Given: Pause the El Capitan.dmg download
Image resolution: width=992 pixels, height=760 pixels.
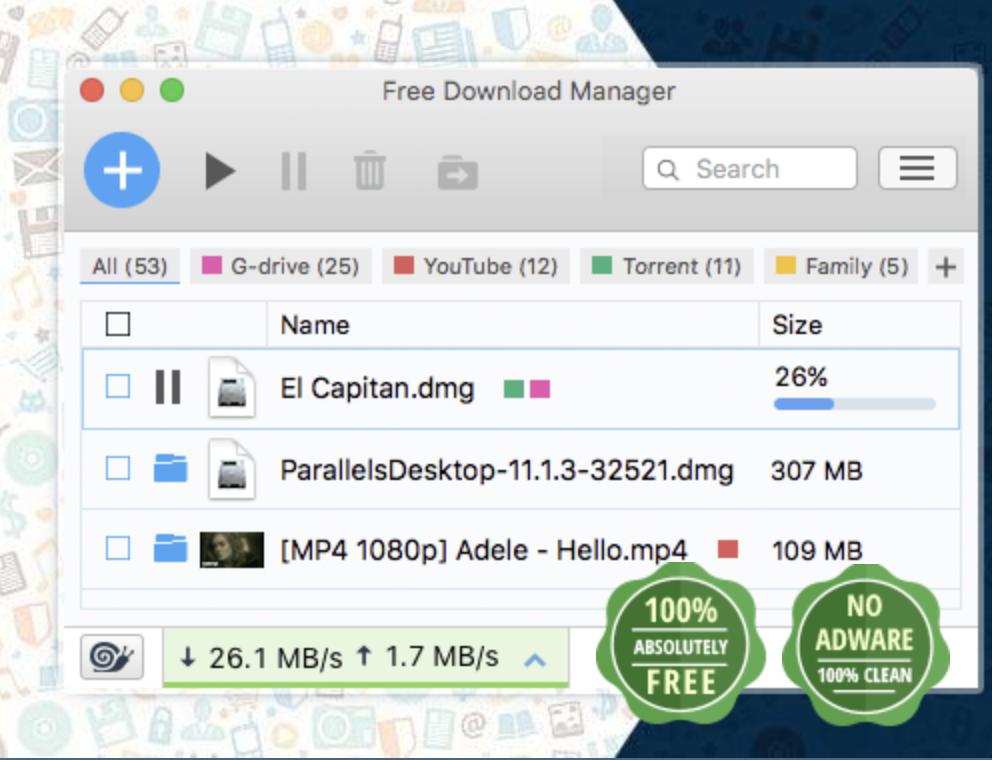Looking at the screenshot, I should (x=168, y=387).
